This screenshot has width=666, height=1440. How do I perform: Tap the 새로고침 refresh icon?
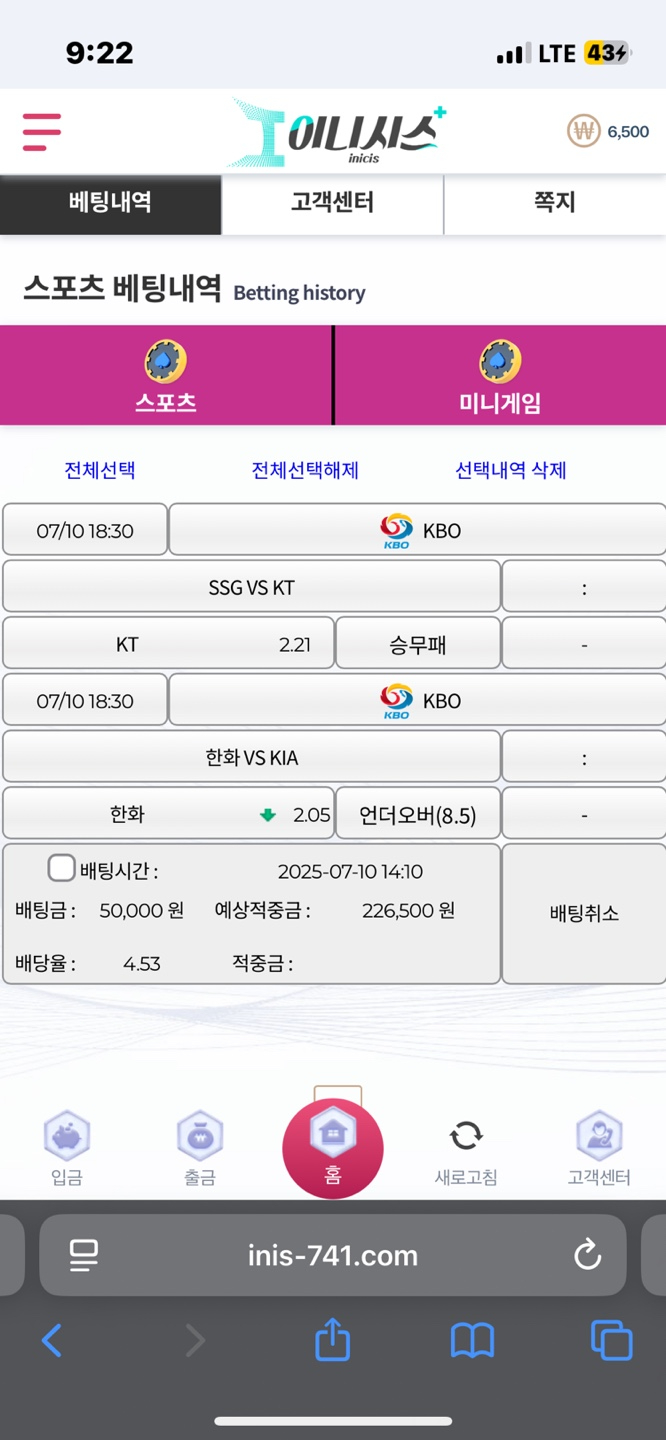(x=466, y=1136)
